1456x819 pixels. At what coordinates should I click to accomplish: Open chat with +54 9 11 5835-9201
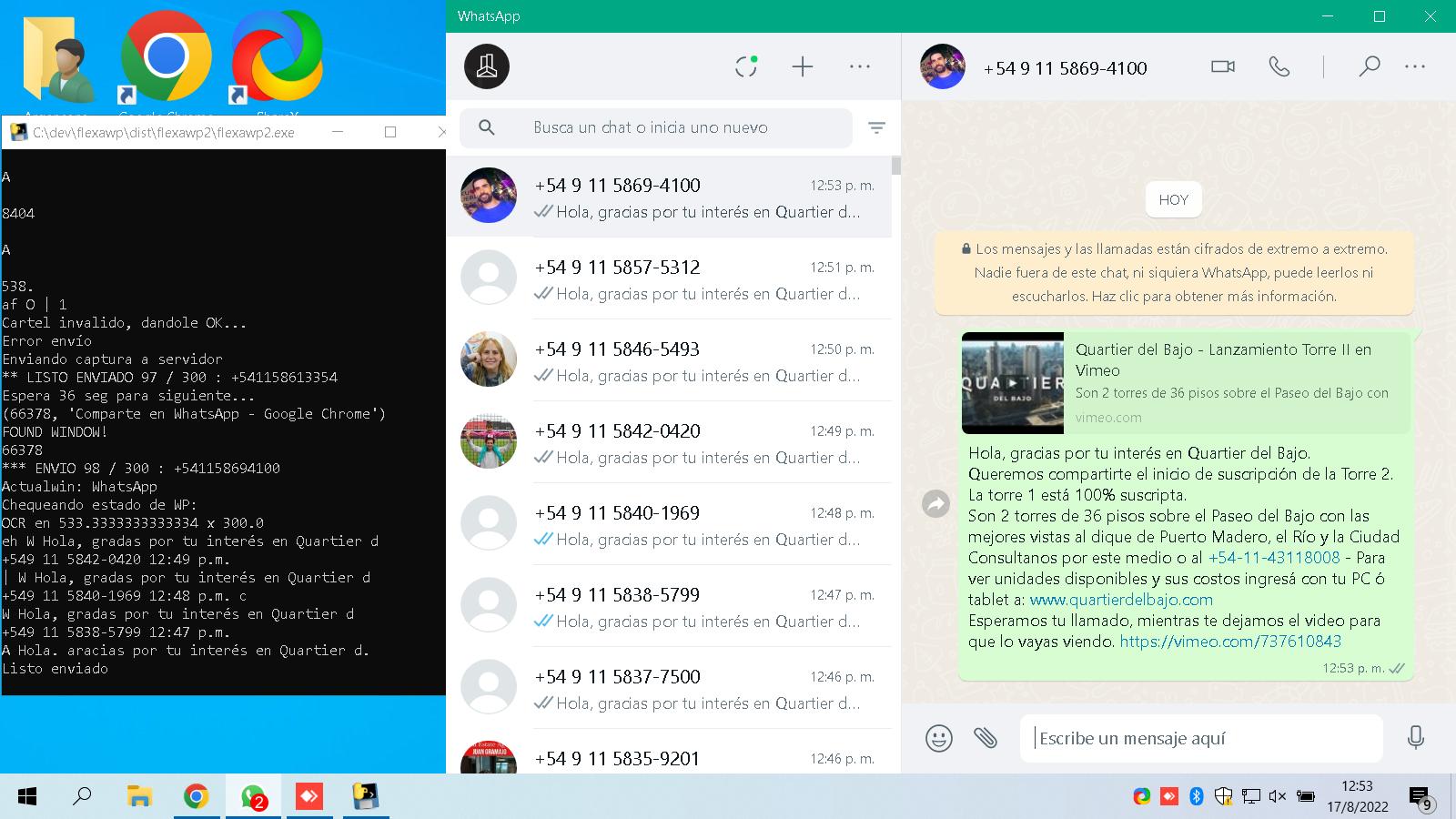pos(669,753)
